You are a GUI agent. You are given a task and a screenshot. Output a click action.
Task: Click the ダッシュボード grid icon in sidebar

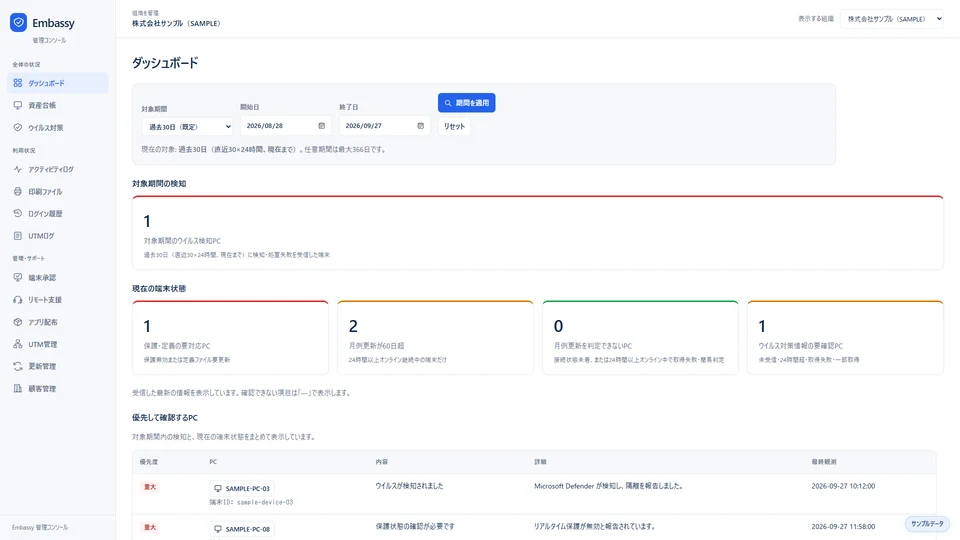[18, 83]
